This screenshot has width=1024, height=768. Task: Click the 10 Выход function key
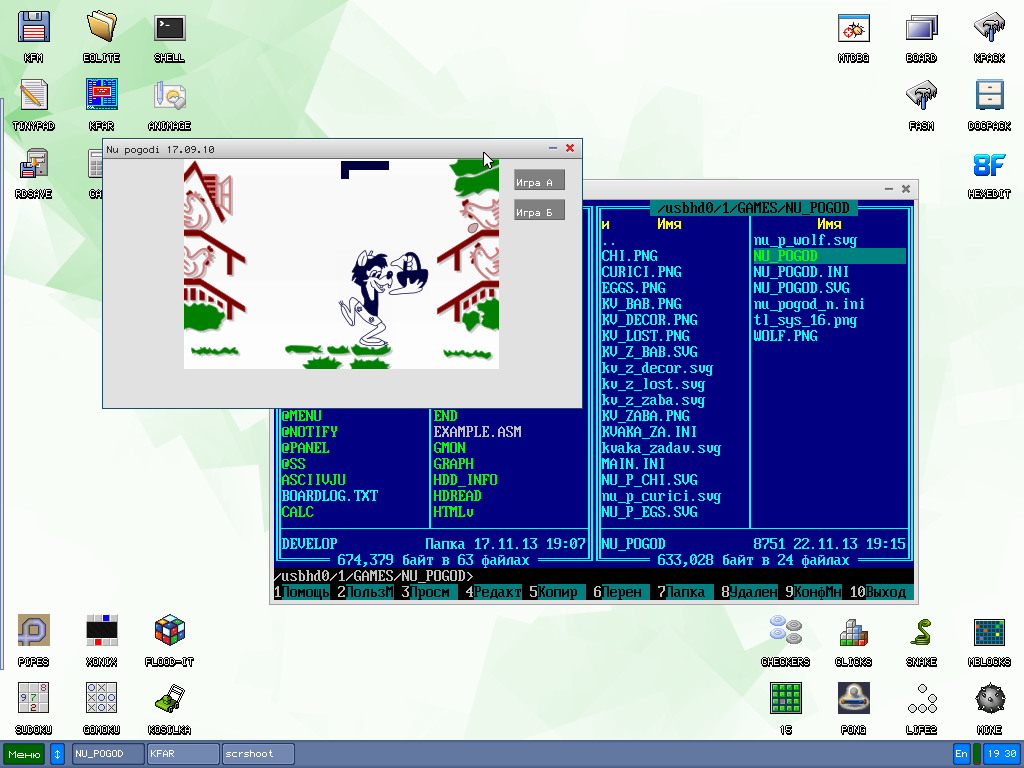(x=880, y=592)
